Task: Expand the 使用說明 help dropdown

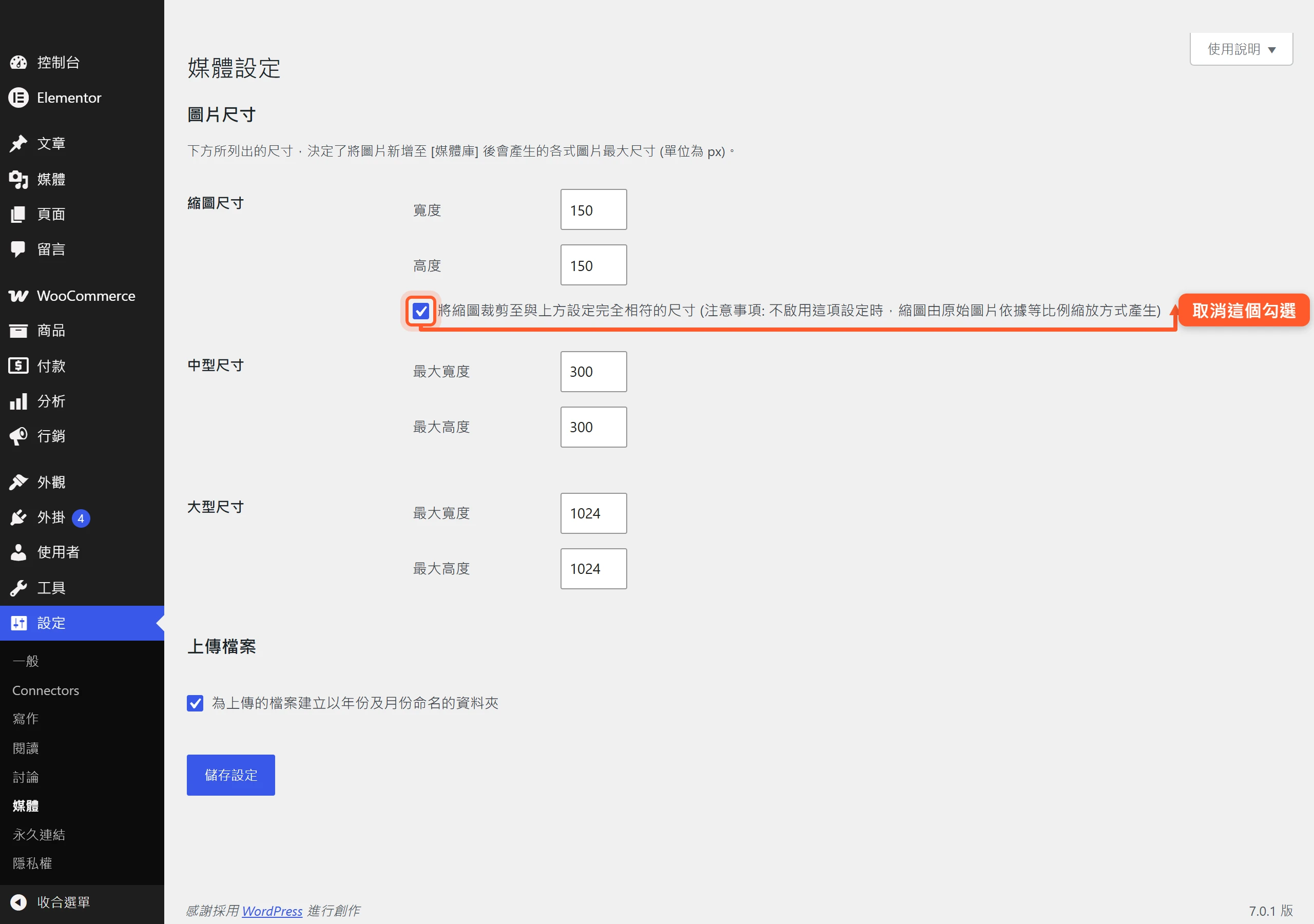Action: click(1241, 49)
